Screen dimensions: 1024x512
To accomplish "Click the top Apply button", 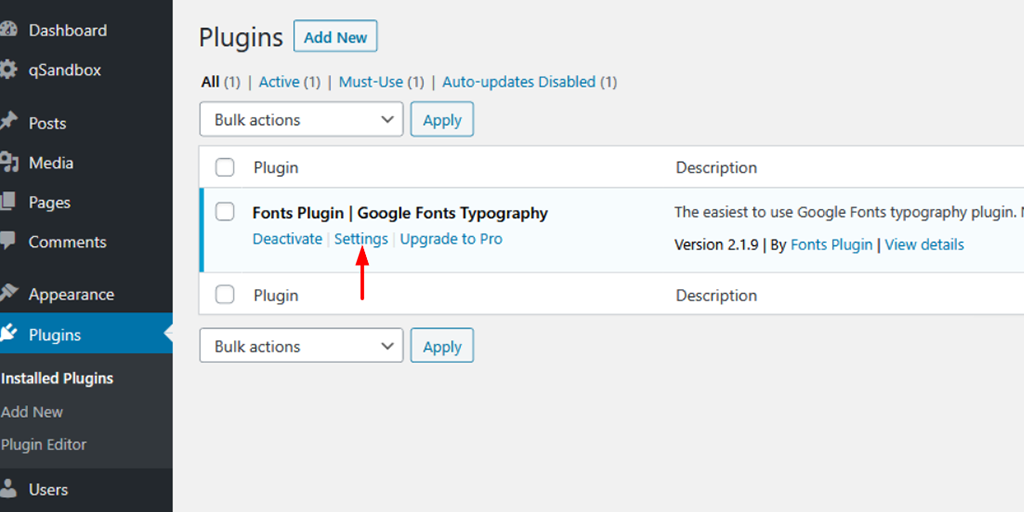I will click(442, 120).
